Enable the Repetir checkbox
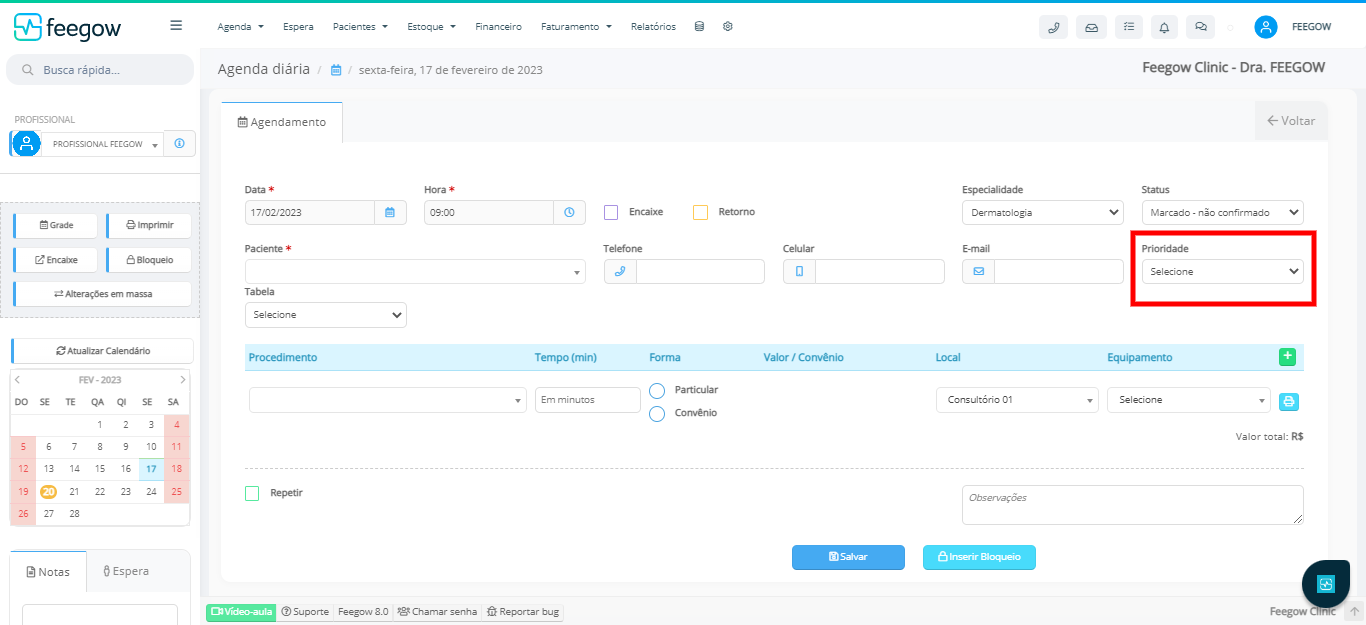1366x625 pixels. click(x=252, y=493)
